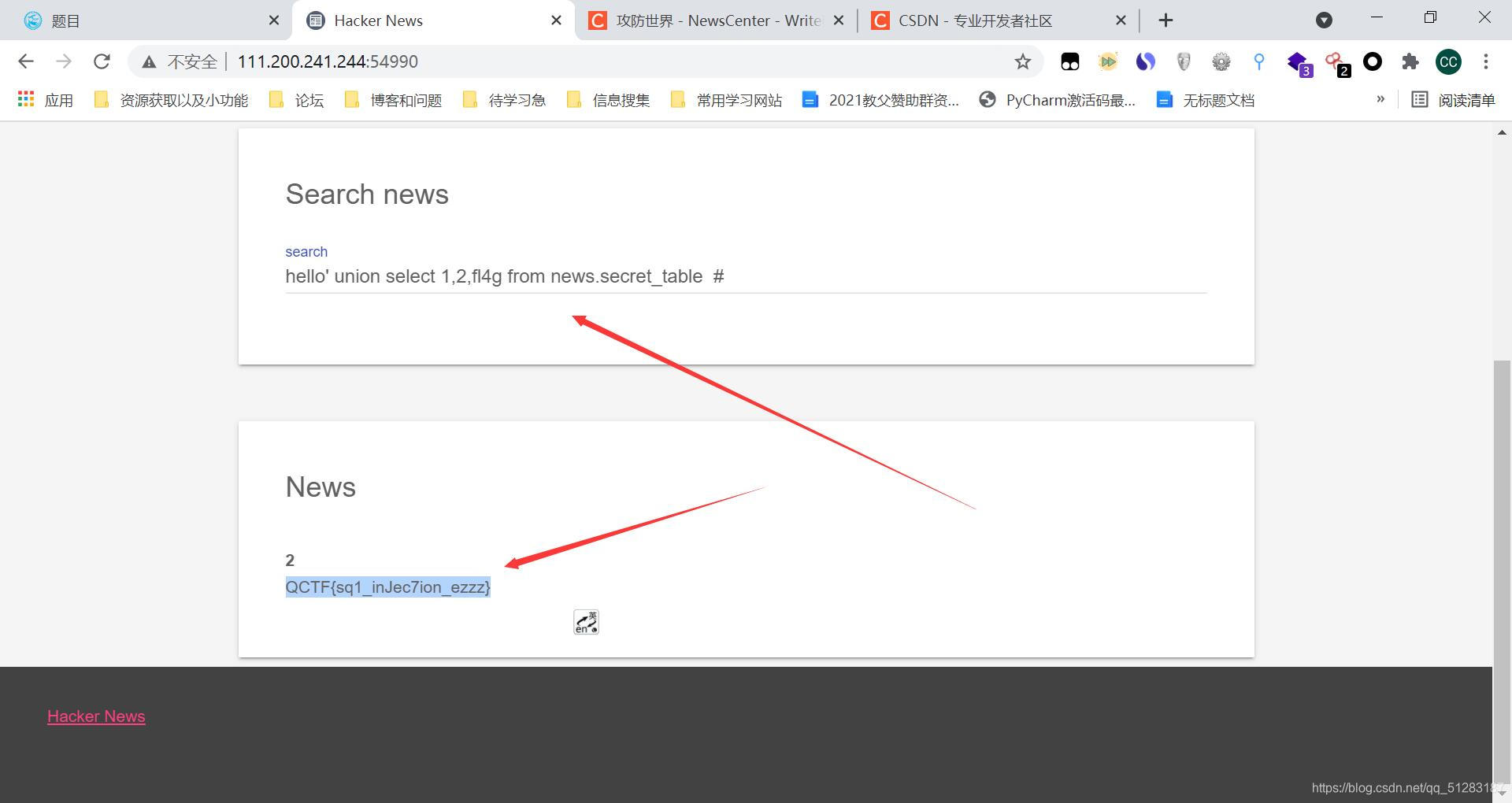Close the 攻防世界 NewsCenter tab
1512x803 pixels.
[x=839, y=20]
